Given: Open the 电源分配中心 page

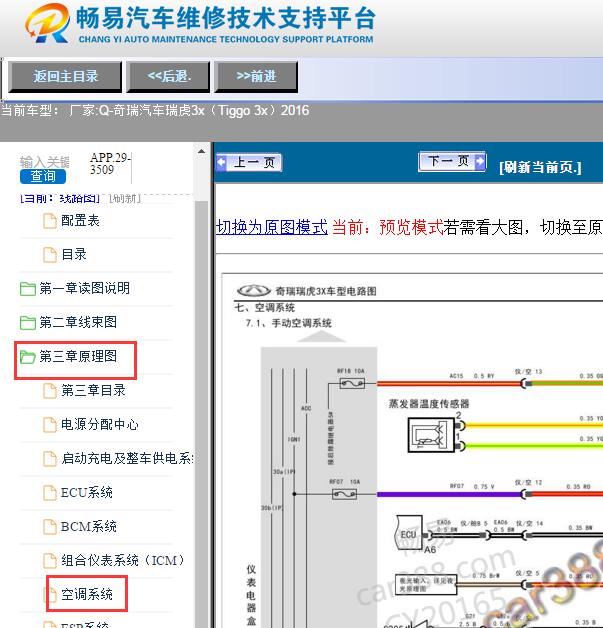Looking at the screenshot, I should pos(100,424).
